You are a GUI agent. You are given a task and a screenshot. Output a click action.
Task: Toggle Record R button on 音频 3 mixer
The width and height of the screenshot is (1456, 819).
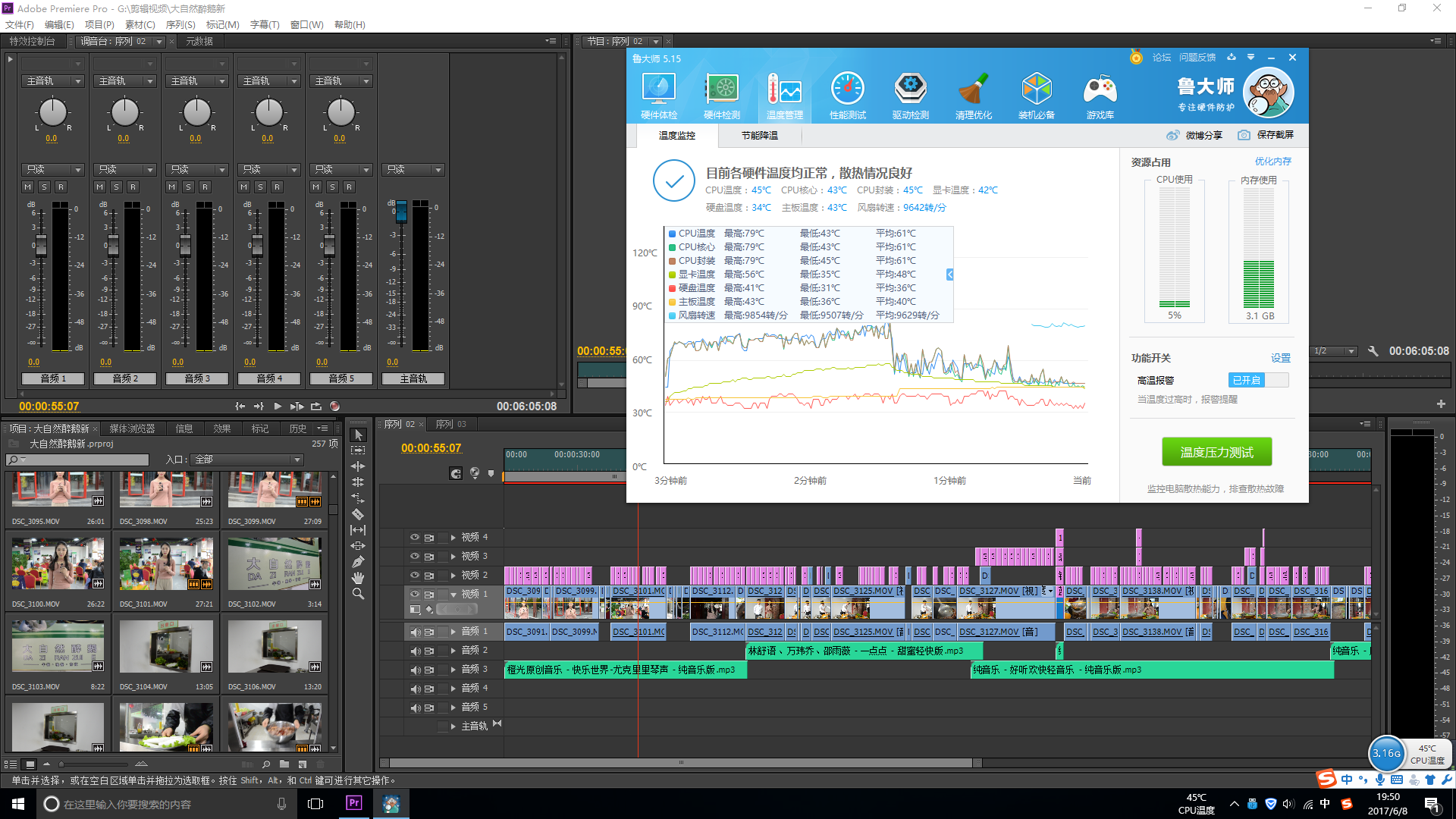tap(205, 187)
